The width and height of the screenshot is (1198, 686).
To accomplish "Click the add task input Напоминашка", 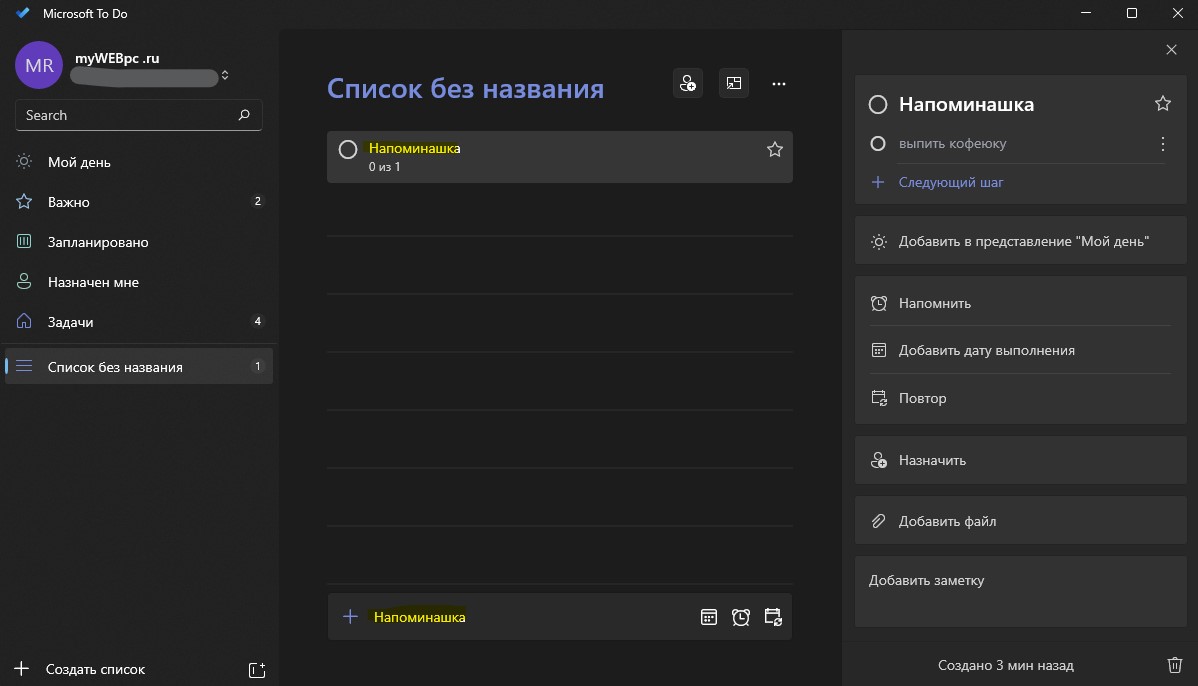I will point(419,617).
